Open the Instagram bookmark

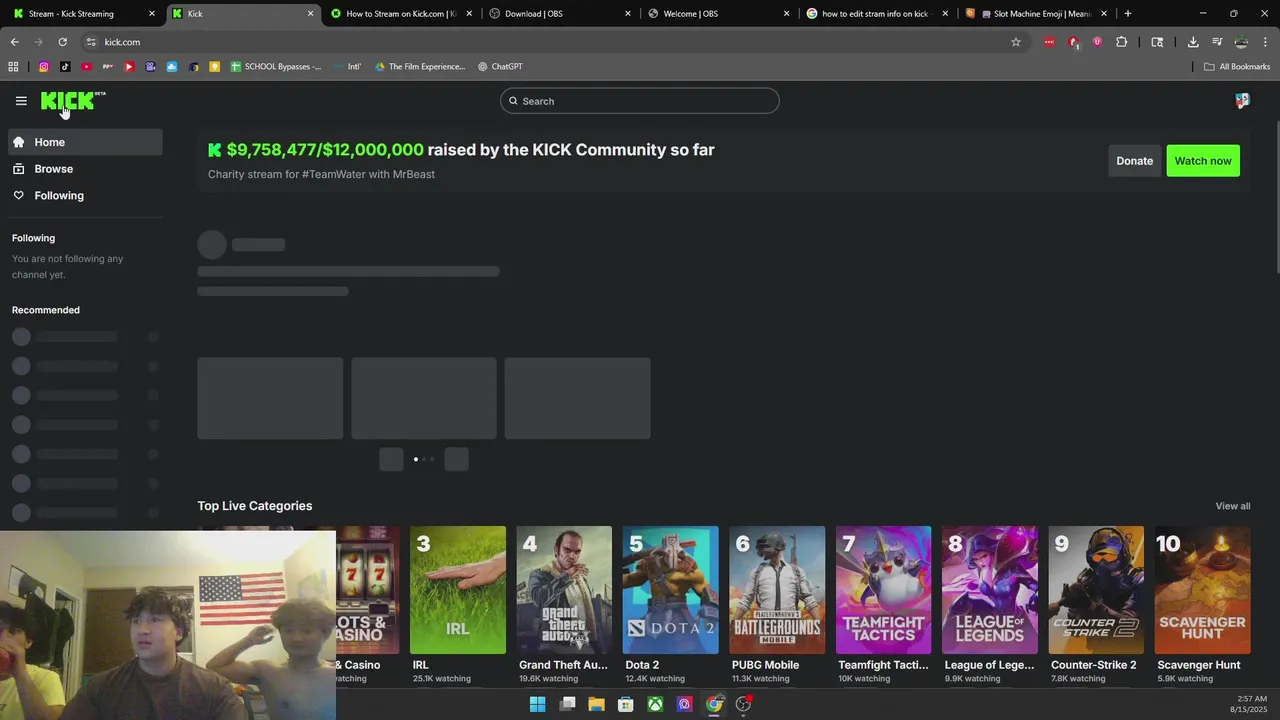click(44, 67)
